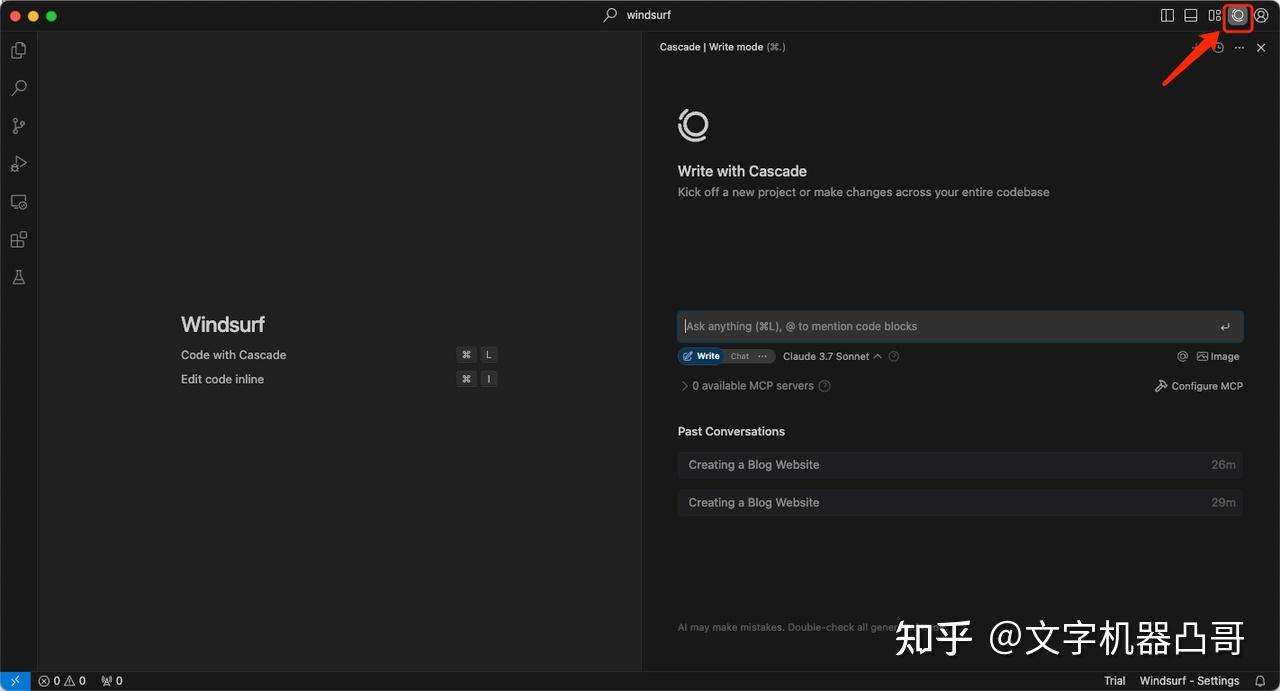Open the customize layout icon
This screenshot has height=691, width=1280.
(x=1214, y=15)
